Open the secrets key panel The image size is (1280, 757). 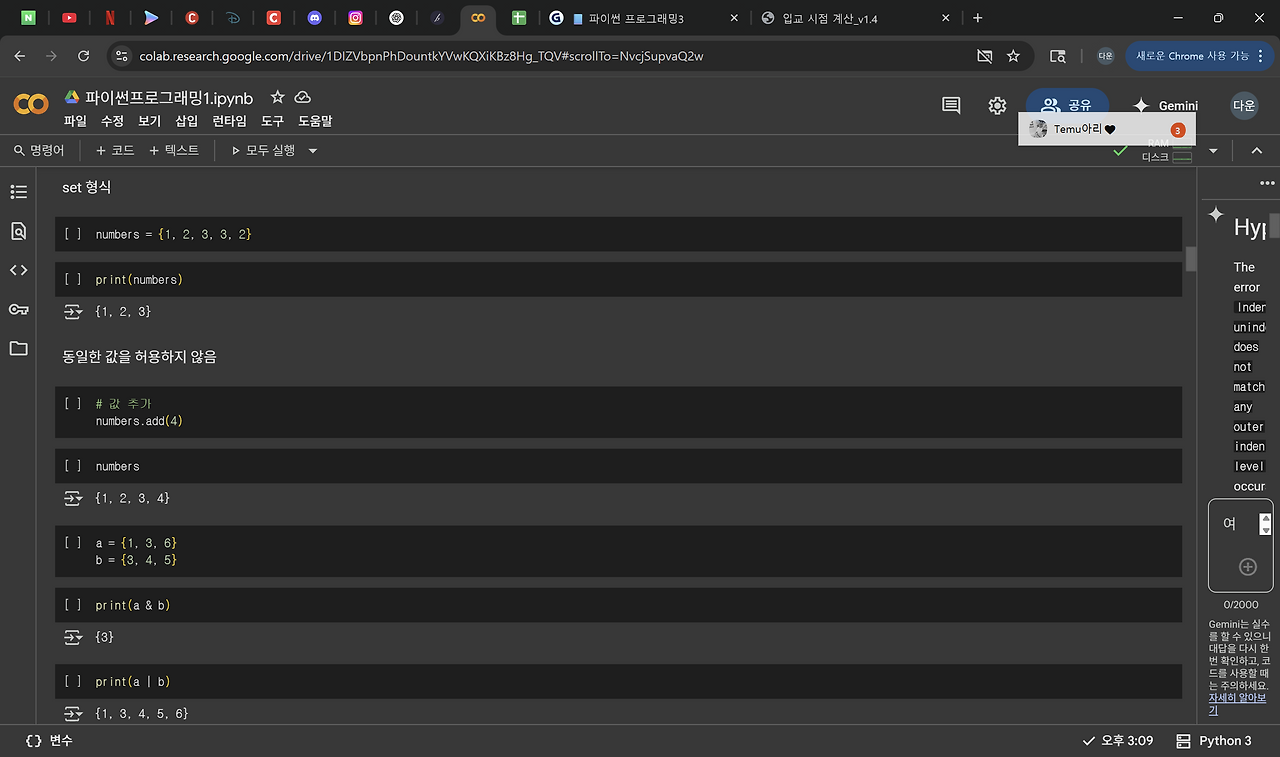pos(18,309)
